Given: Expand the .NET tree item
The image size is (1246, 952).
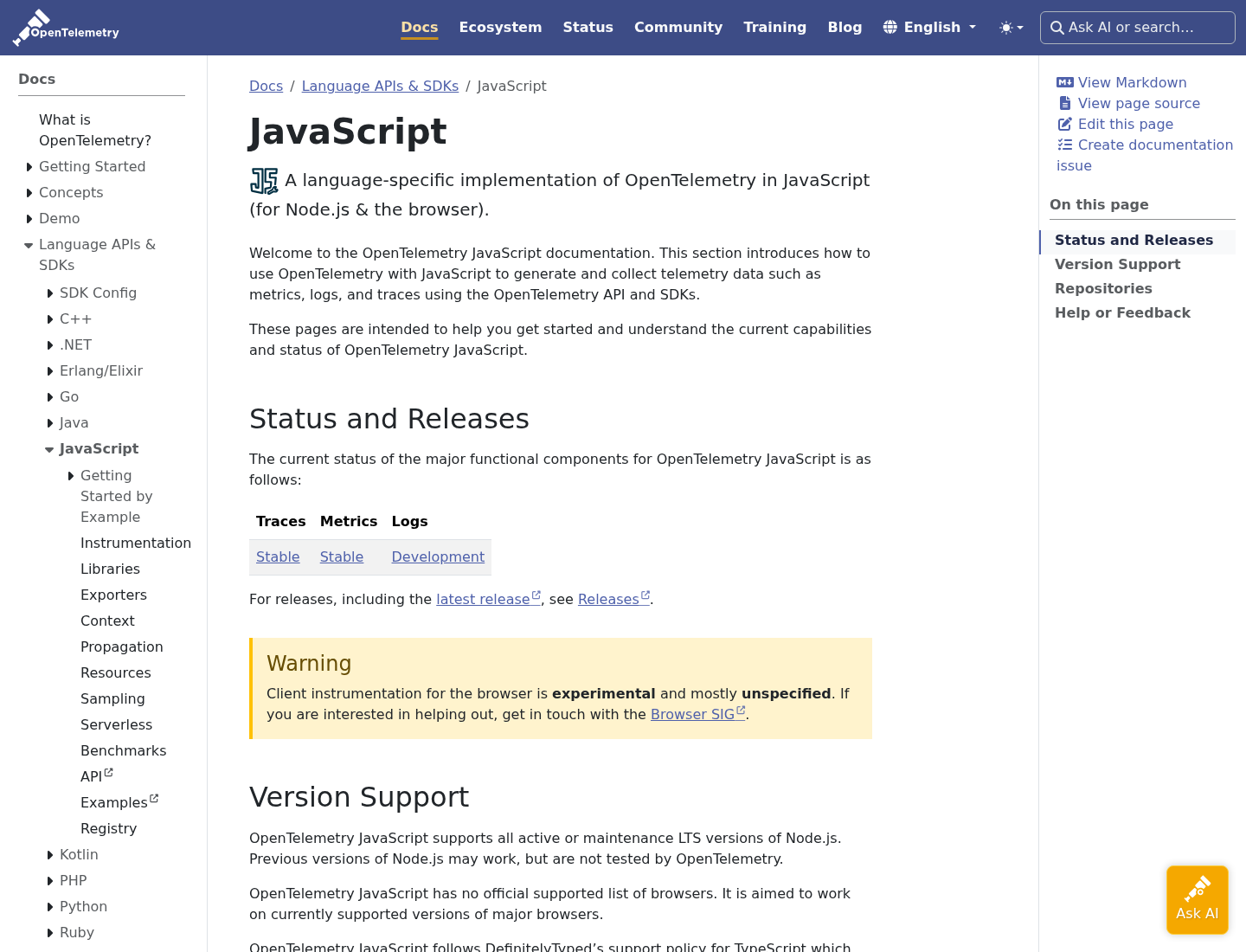Looking at the screenshot, I should coord(50,345).
